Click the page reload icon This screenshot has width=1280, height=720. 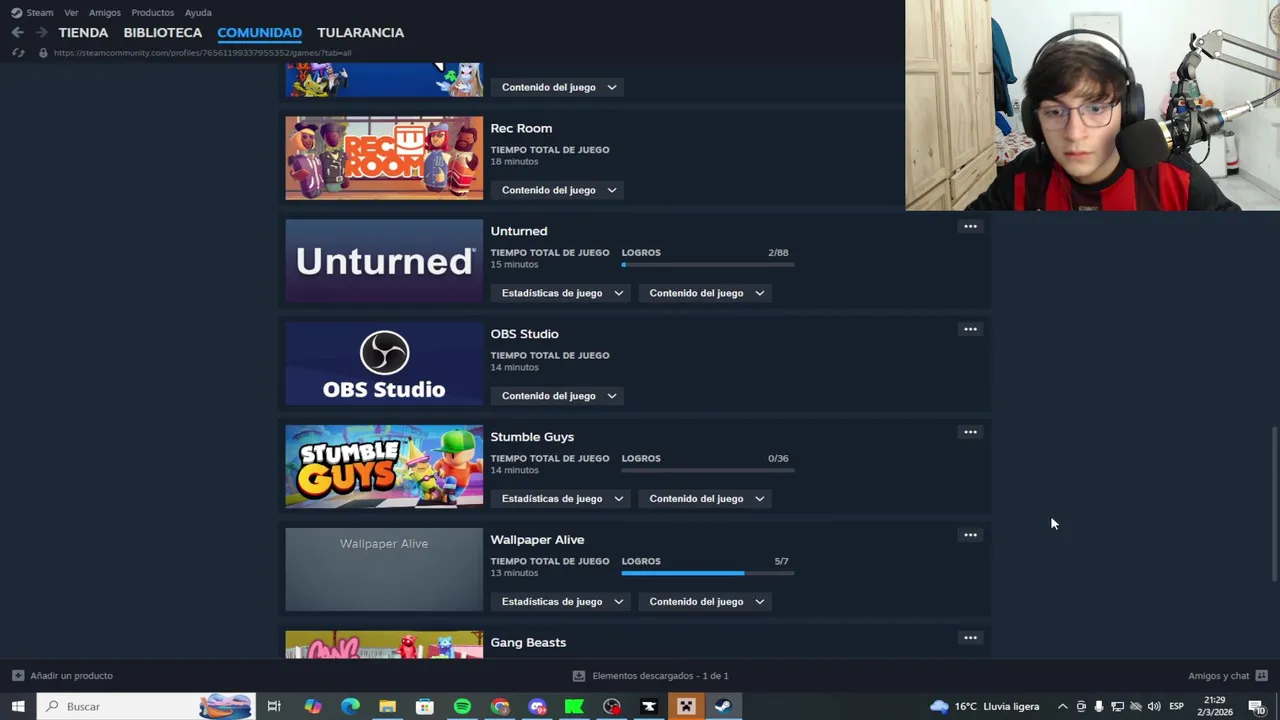[18, 53]
